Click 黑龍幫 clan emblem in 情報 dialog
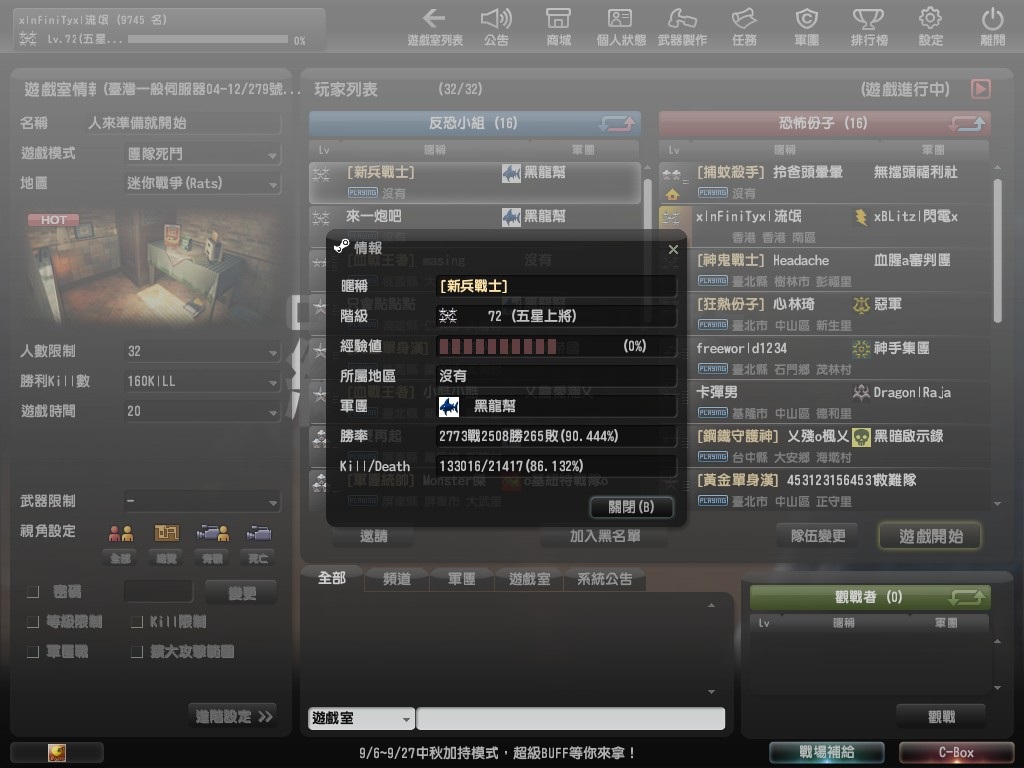Screen dimensions: 1024x768 [448, 406]
